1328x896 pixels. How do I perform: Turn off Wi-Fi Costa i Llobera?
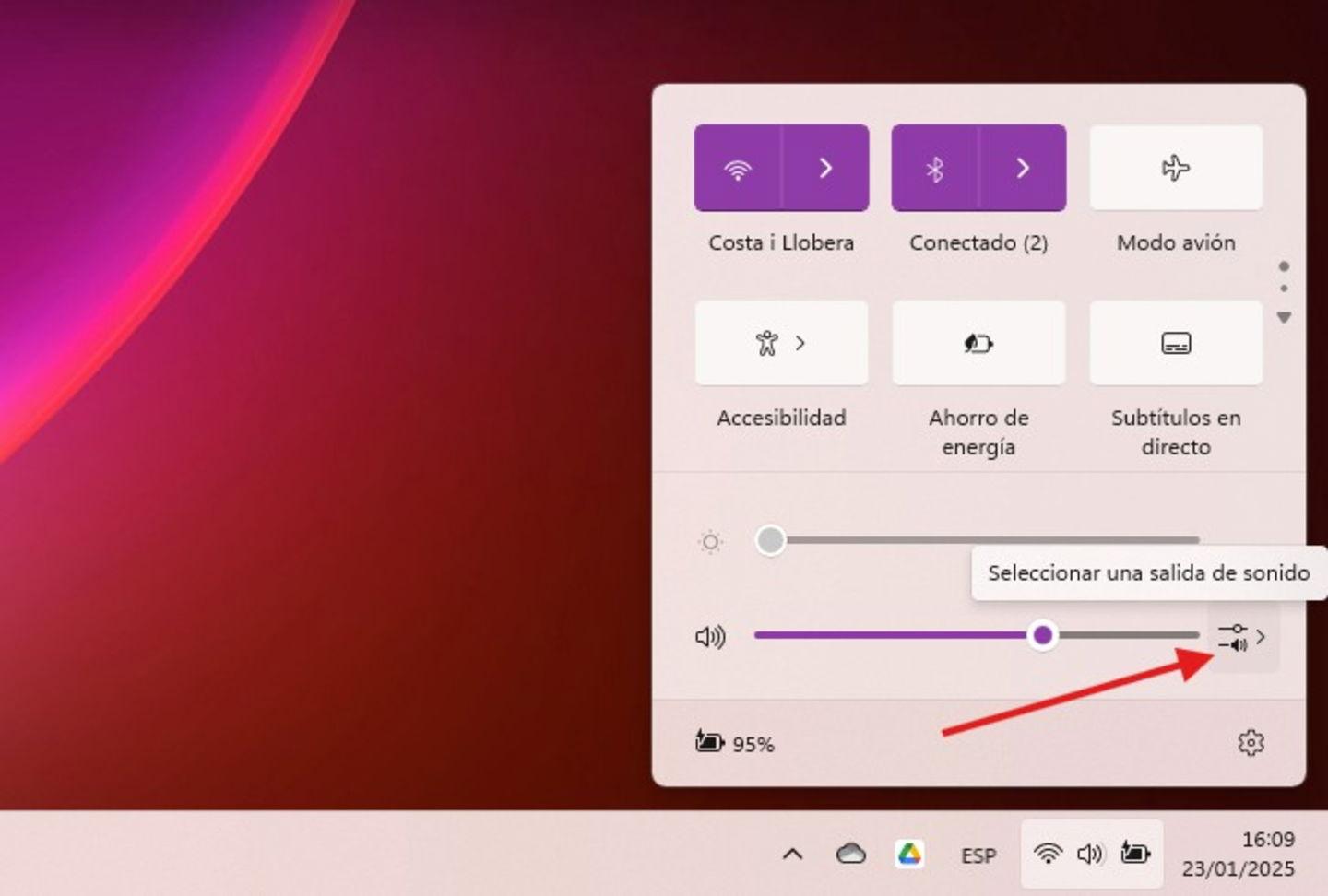(737, 168)
